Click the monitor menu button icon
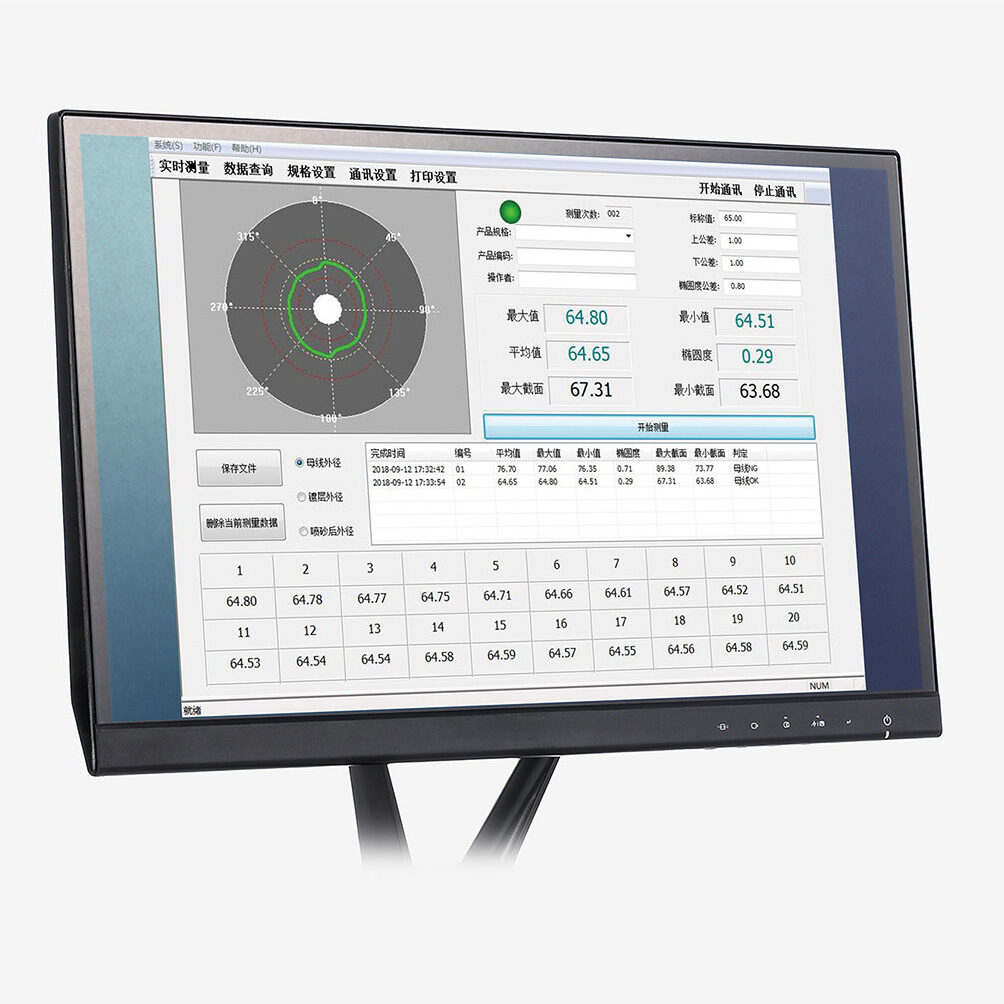 [723, 726]
